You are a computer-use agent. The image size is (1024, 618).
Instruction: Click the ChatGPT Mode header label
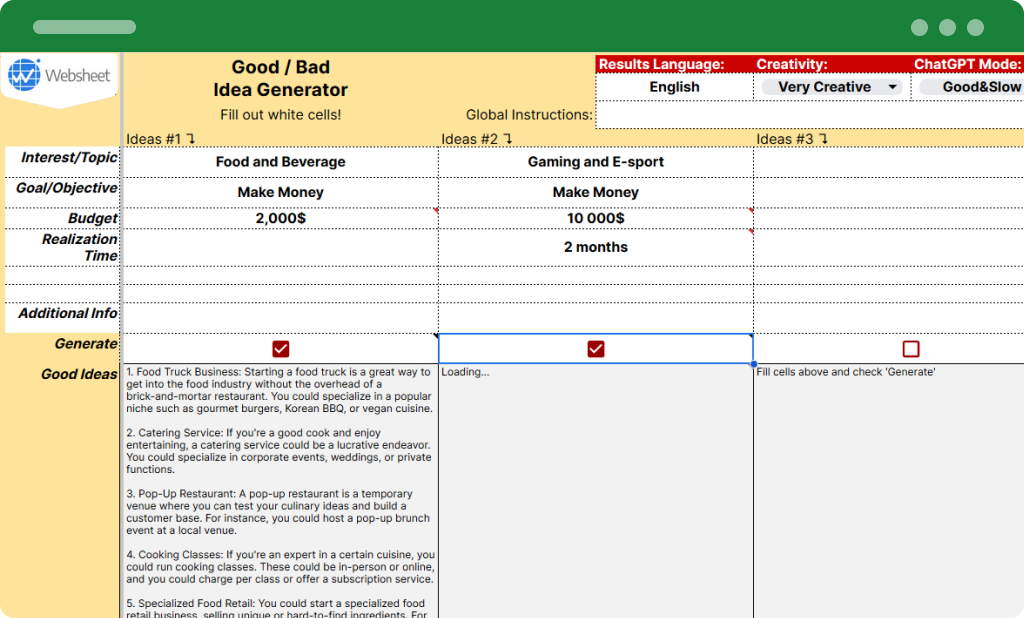pyautogui.click(x=967, y=64)
